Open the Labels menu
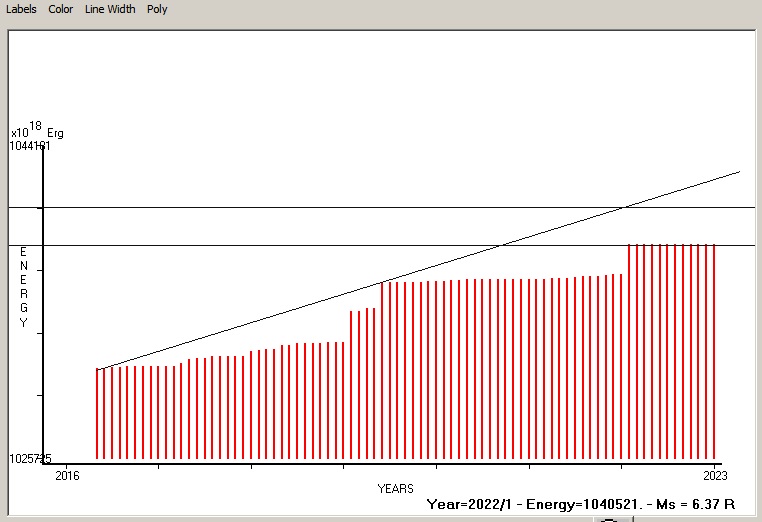 pos(21,9)
